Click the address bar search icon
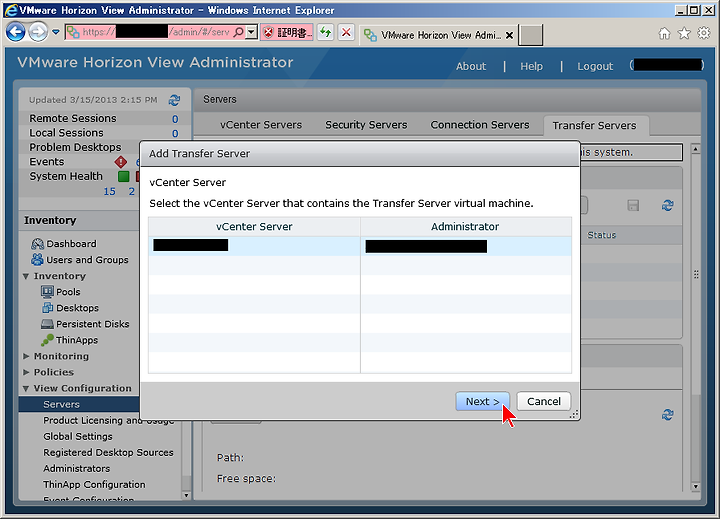 point(238,32)
